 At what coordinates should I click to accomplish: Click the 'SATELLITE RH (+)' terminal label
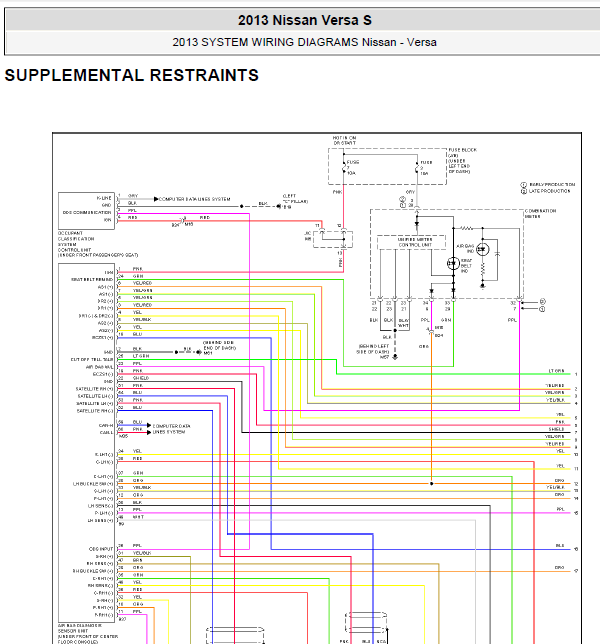point(94,389)
